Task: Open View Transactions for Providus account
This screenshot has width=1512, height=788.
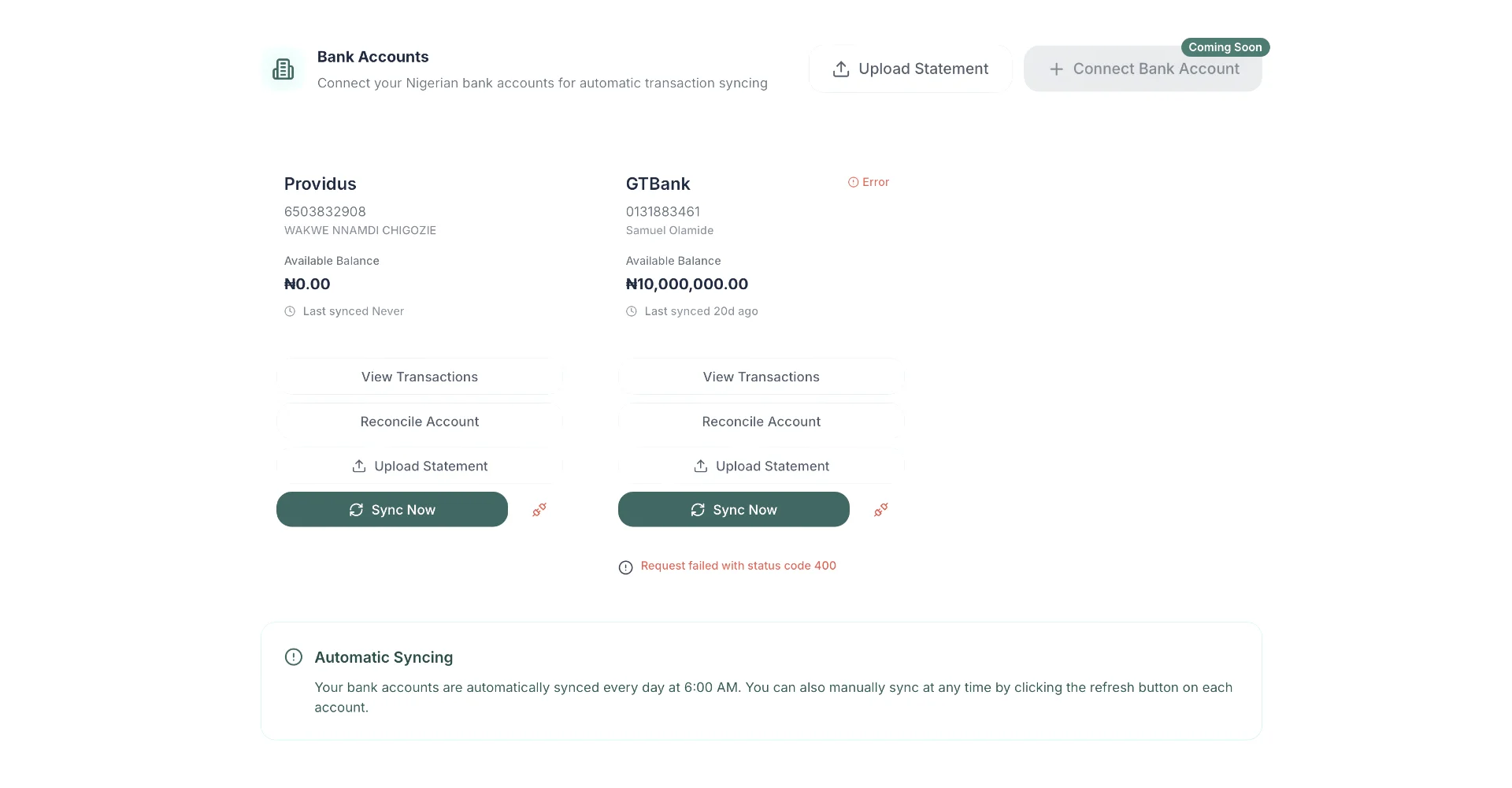Action: [x=419, y=377]
